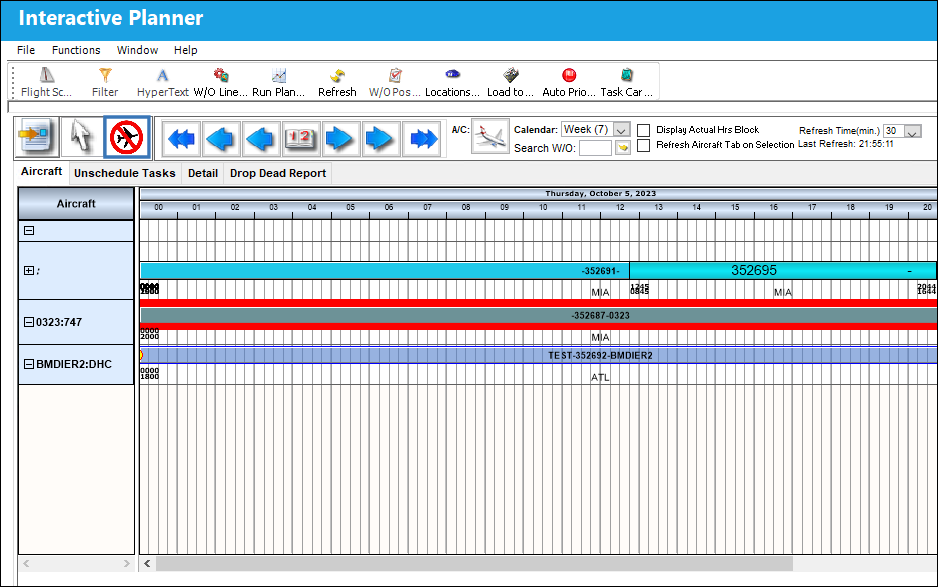
Task: Click the Last Refresh 21:55:11 text
Action: click(x=846, y=144)
